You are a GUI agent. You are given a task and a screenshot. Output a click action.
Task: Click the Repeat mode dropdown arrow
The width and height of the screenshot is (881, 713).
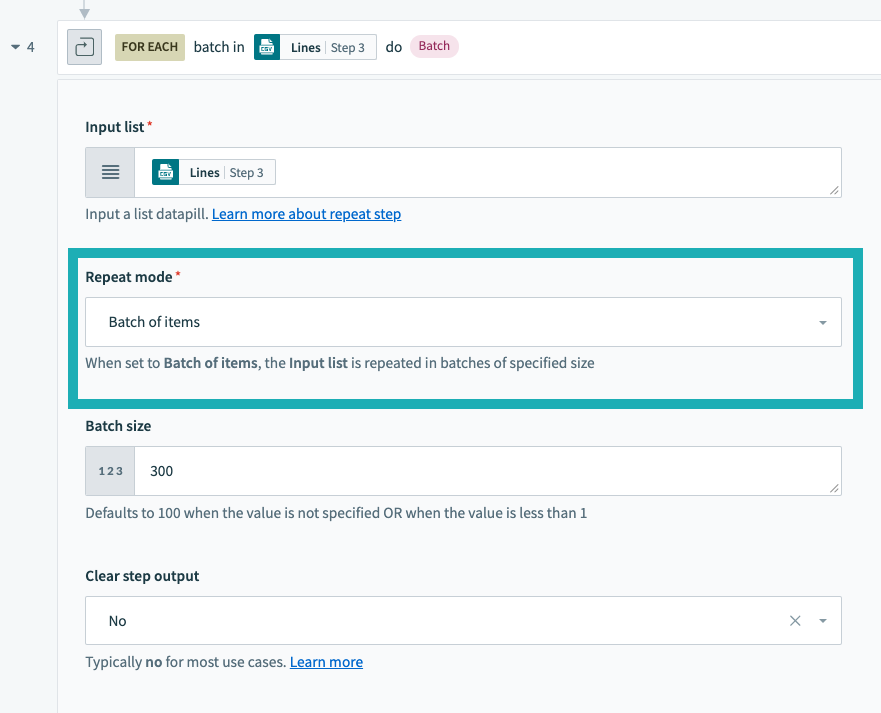(823, 323)
